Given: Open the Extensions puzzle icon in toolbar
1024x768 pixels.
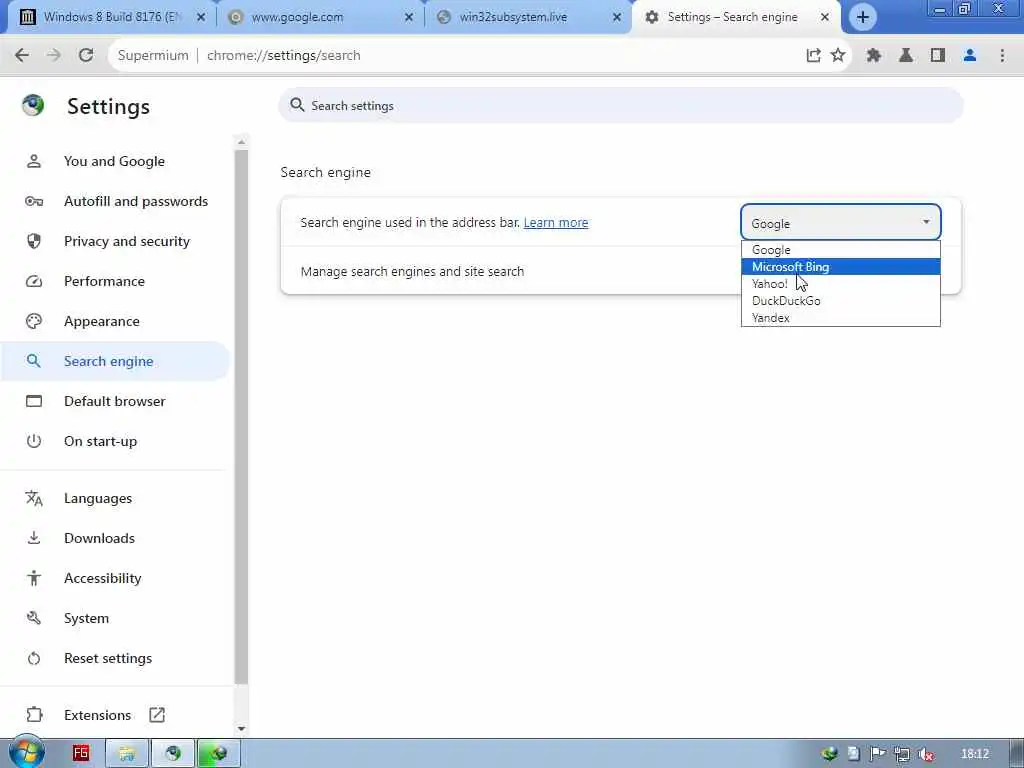Looking at the screenshot, I should coord(874,56).
